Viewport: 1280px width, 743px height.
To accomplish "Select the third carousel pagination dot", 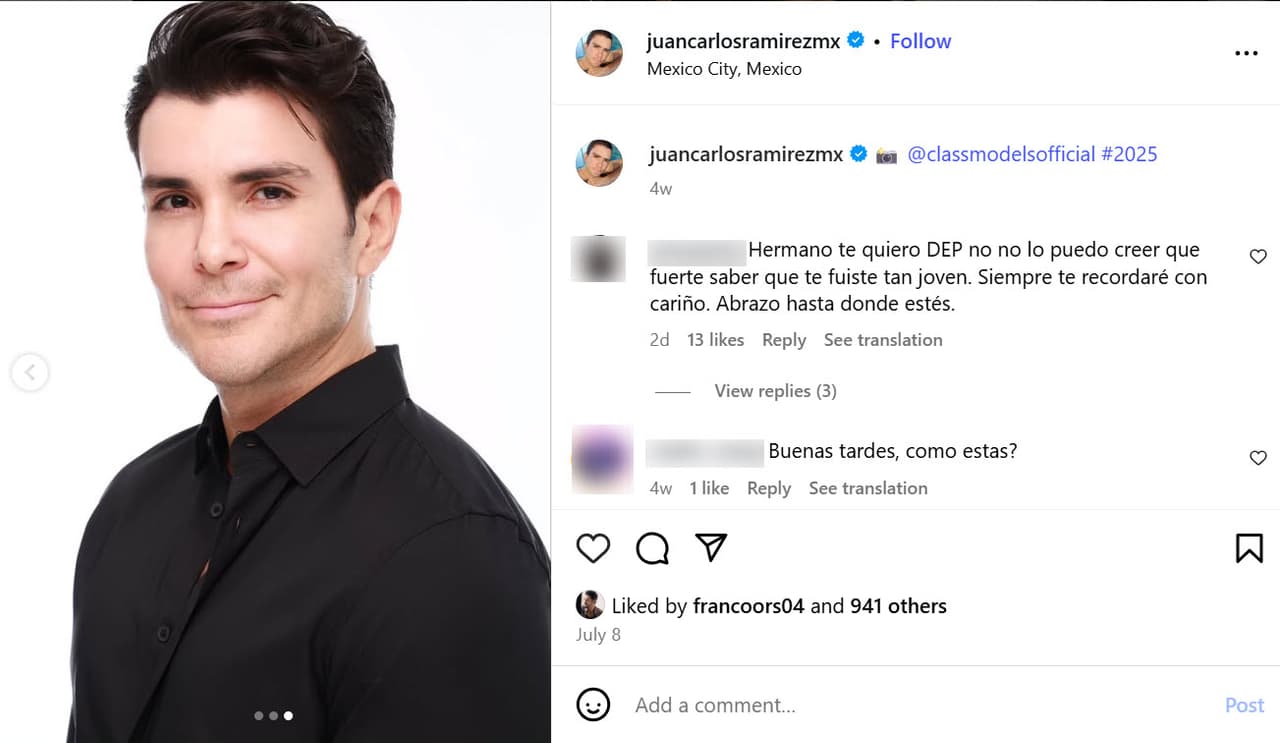I will 289,715.
